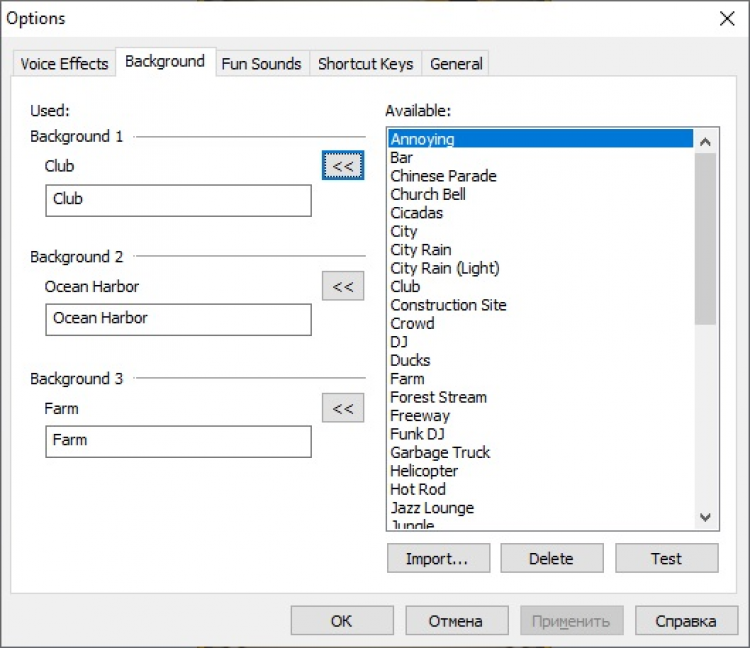Click the << button for Background 2
750x648 pixels.
pyautogui.click(x=342, y=287)
